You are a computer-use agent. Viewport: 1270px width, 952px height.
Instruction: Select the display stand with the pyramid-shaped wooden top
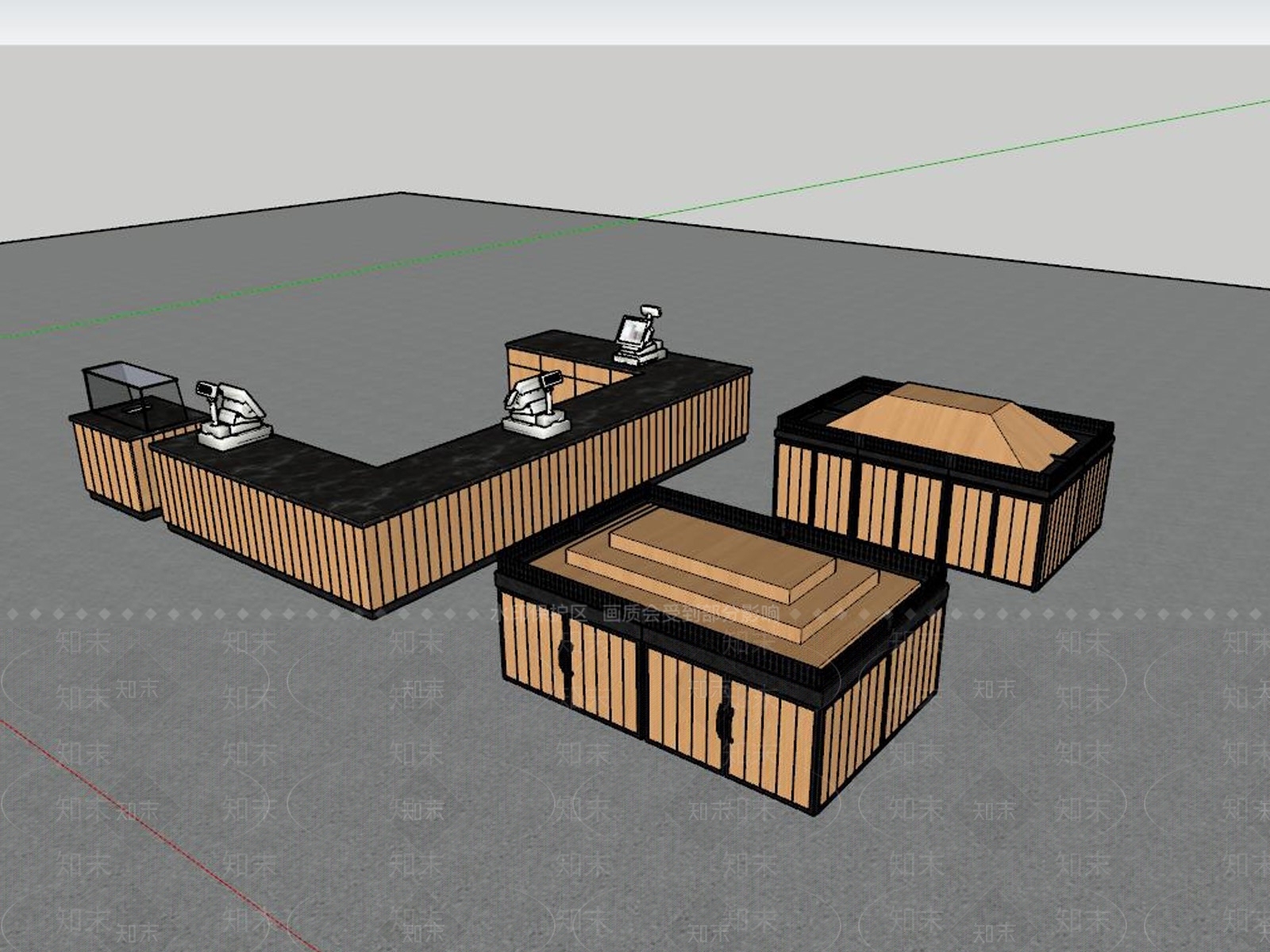[945, 484]
